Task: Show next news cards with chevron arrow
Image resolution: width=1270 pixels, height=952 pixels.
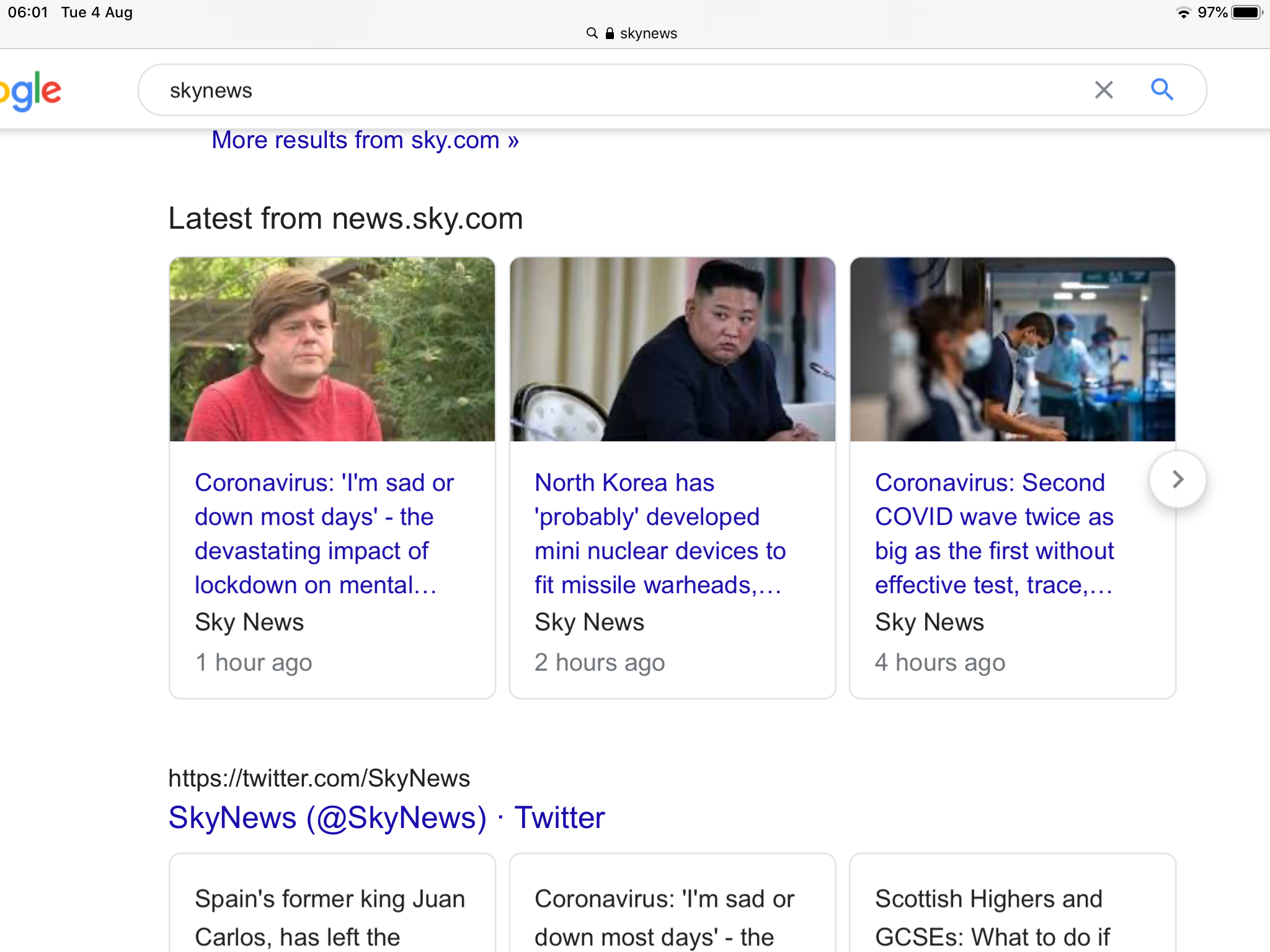Action: click(x=1177, y=479)
